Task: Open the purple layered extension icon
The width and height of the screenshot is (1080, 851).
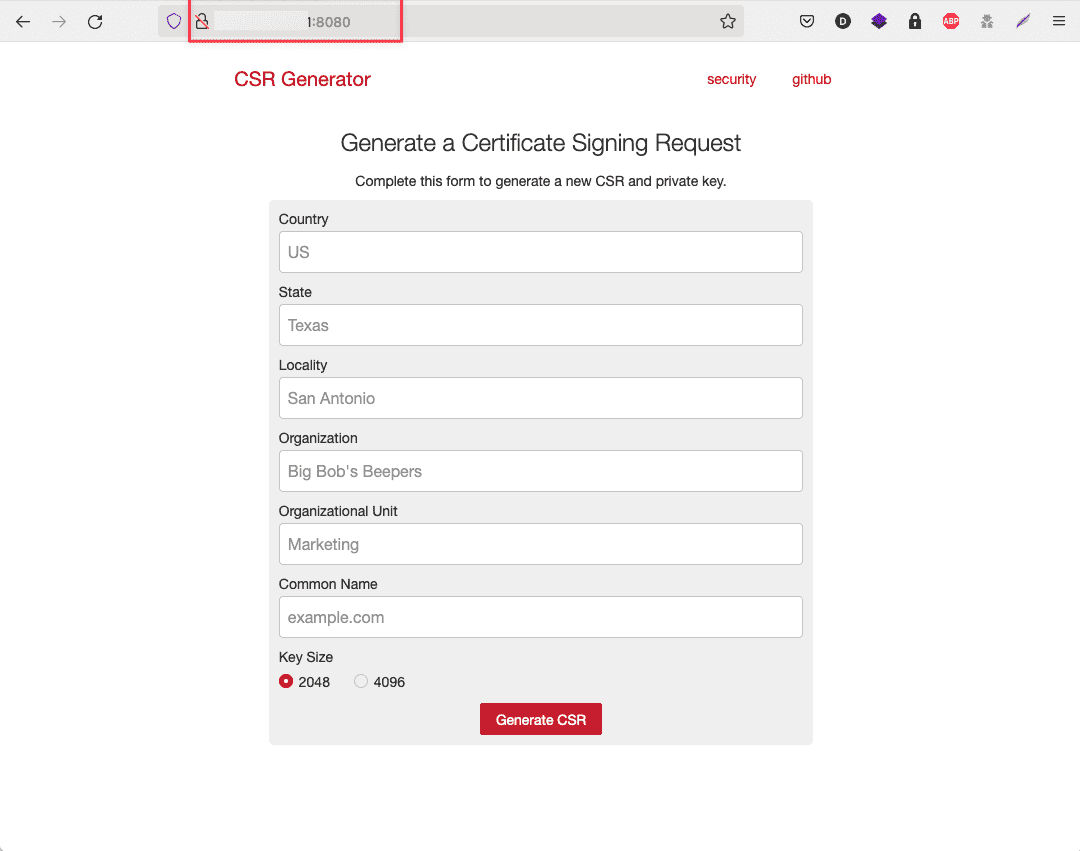Action: point(879,21)
